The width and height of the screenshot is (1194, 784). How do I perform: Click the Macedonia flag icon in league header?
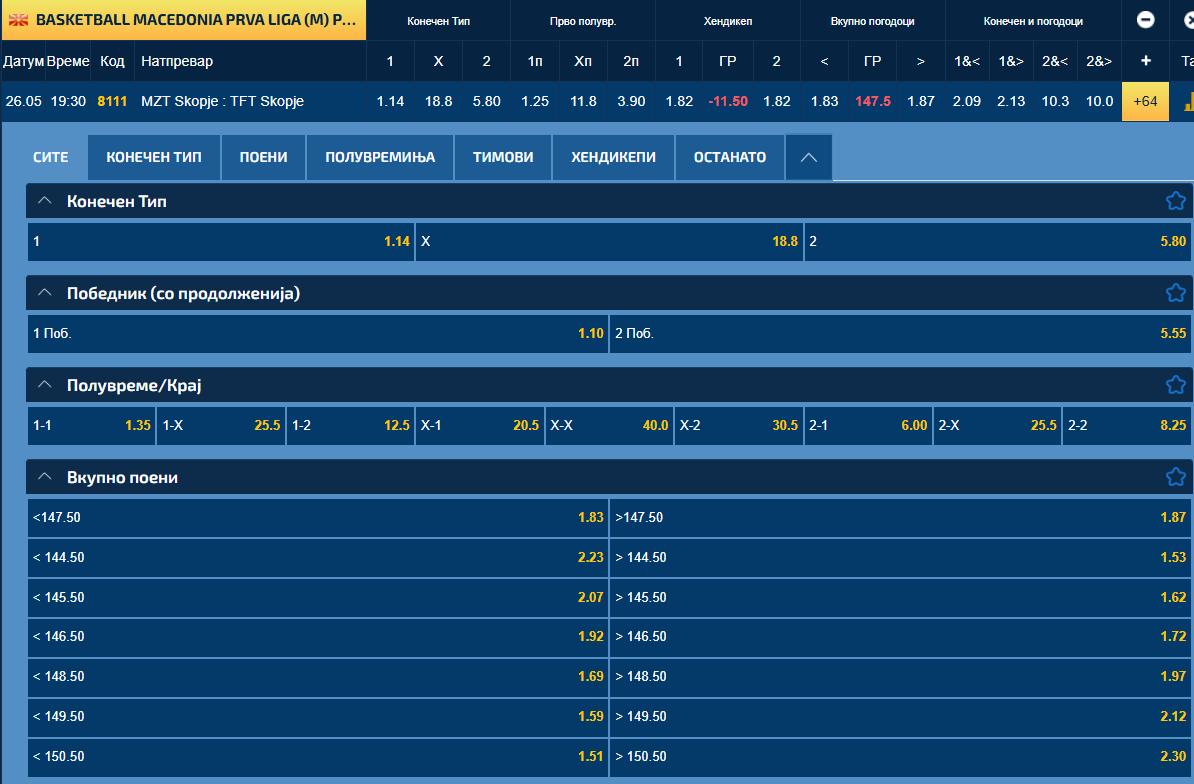[18, 20]
